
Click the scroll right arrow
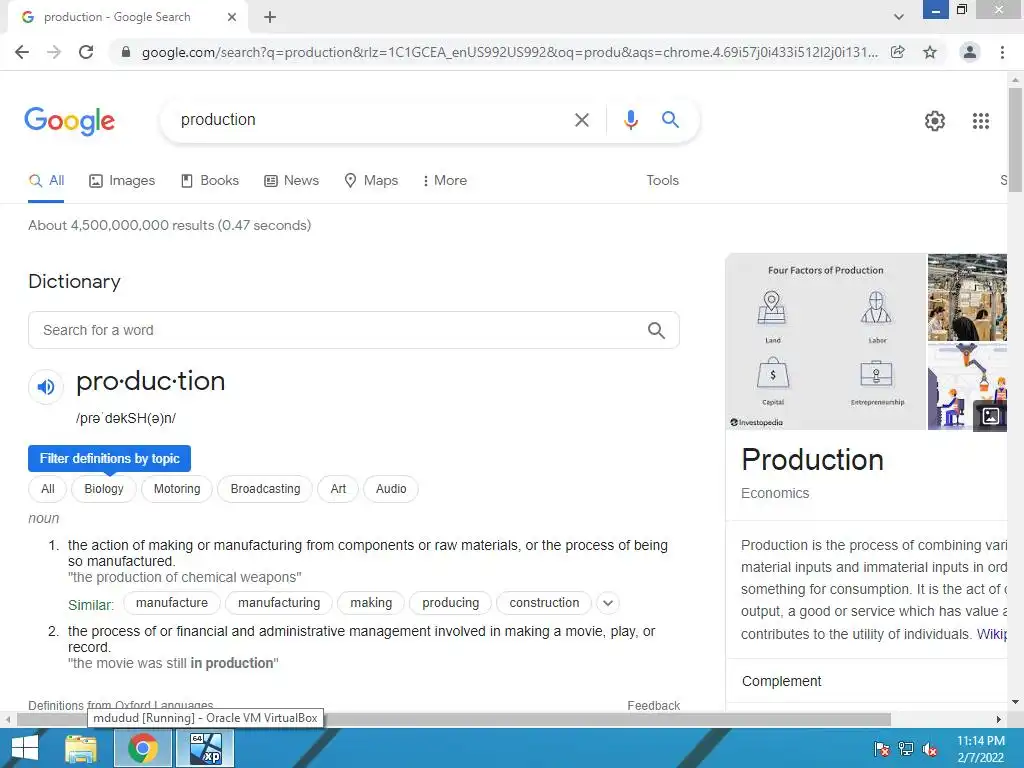(x=999, y=719)
